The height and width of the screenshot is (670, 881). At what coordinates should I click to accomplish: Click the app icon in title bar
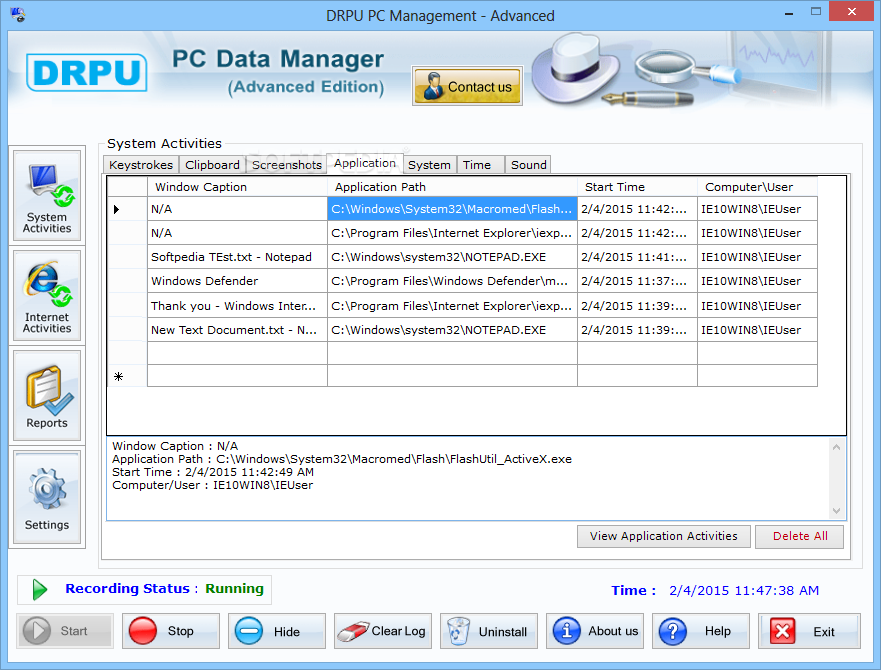[x=18, y=15]
